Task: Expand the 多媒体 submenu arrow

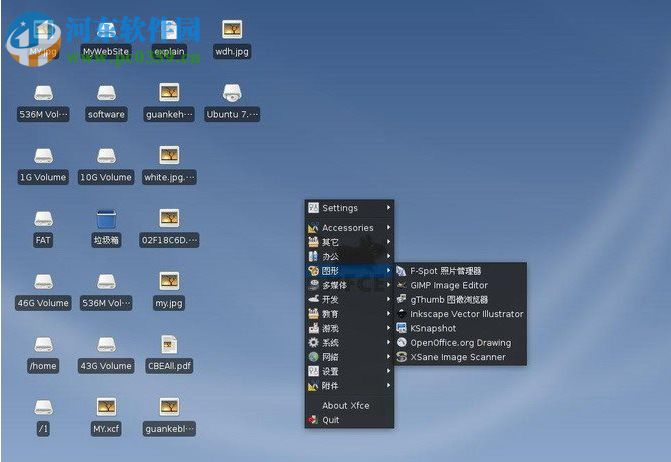Action: (x=388, y=285)
